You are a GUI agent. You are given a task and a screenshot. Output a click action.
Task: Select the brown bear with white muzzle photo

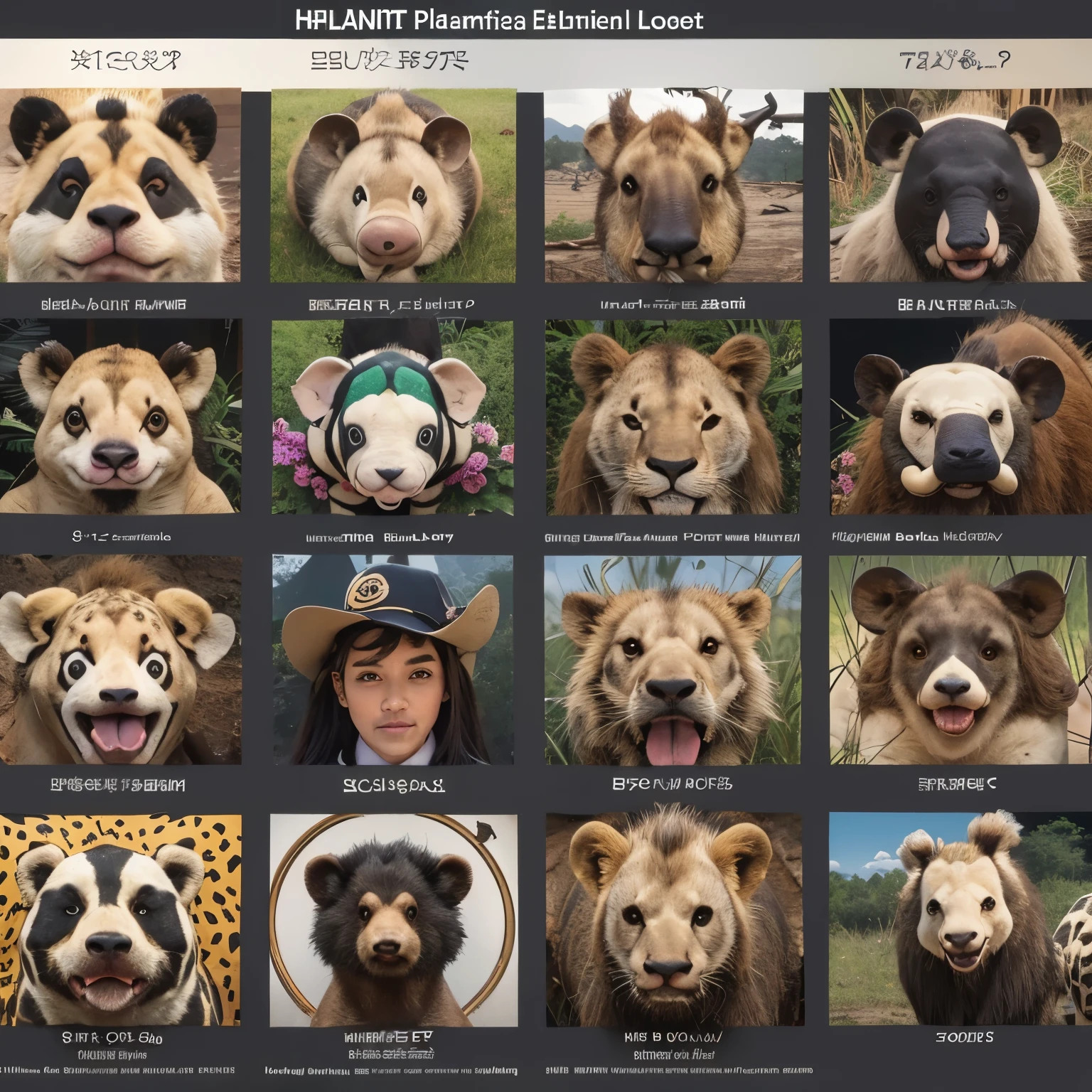[x=960, y=660]
